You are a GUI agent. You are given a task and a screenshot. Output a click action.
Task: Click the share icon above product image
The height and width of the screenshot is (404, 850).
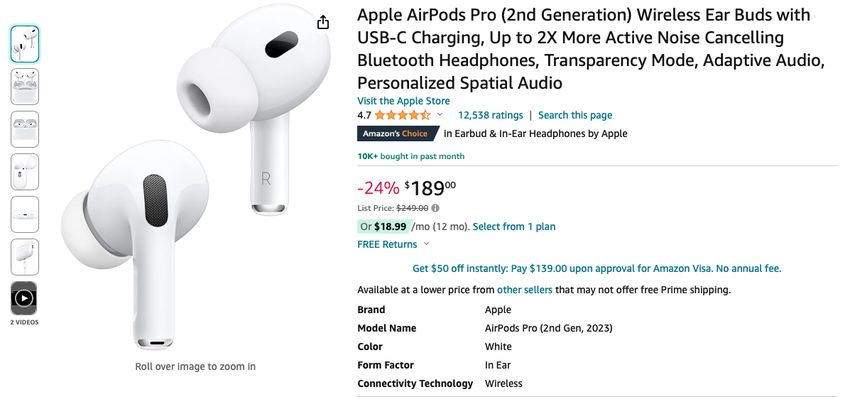pyautogui.click(x=323, y=22)
